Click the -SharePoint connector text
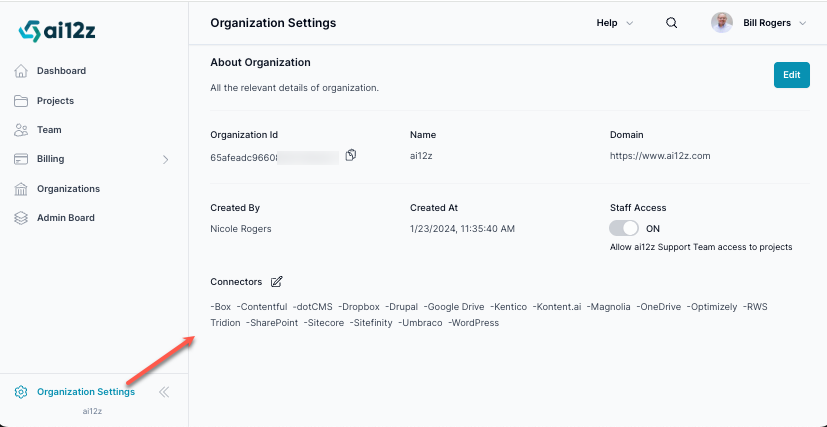Viewport: 827px width, 427px height. click(272, 323)
